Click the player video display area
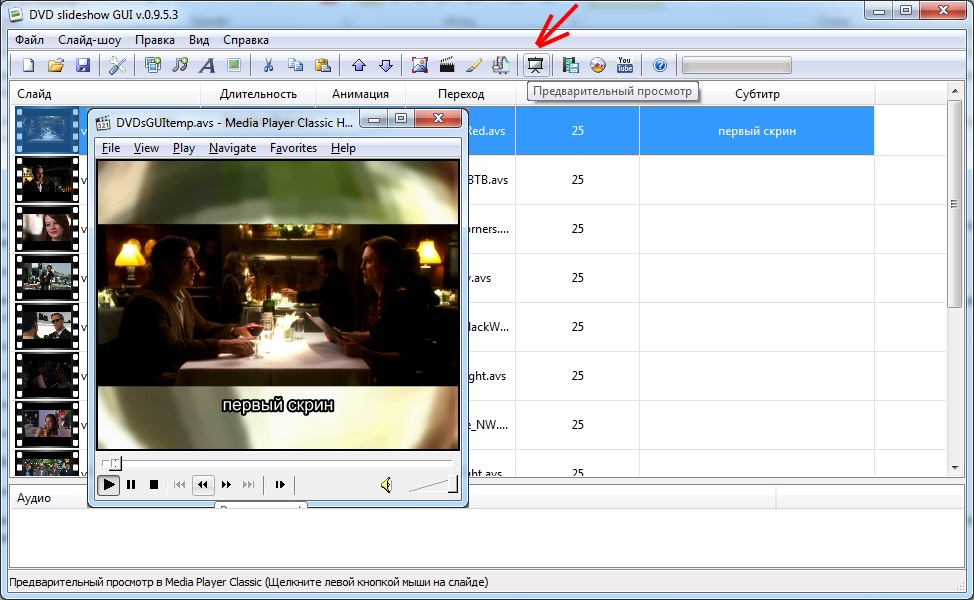The width and height of the screenshot is (974, 600). tap(278, 304)
